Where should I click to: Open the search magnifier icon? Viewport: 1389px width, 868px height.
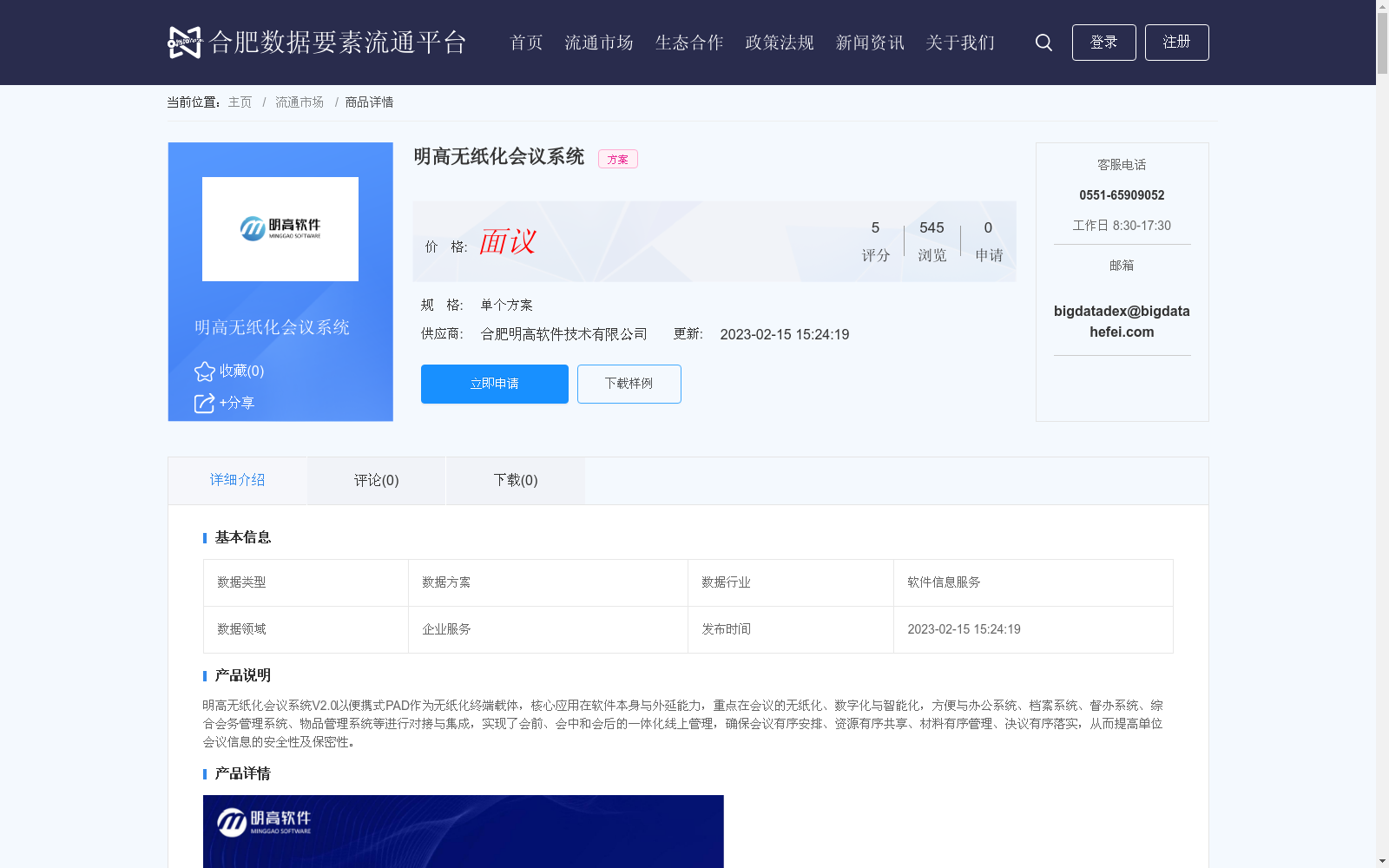pos(1043,43)
